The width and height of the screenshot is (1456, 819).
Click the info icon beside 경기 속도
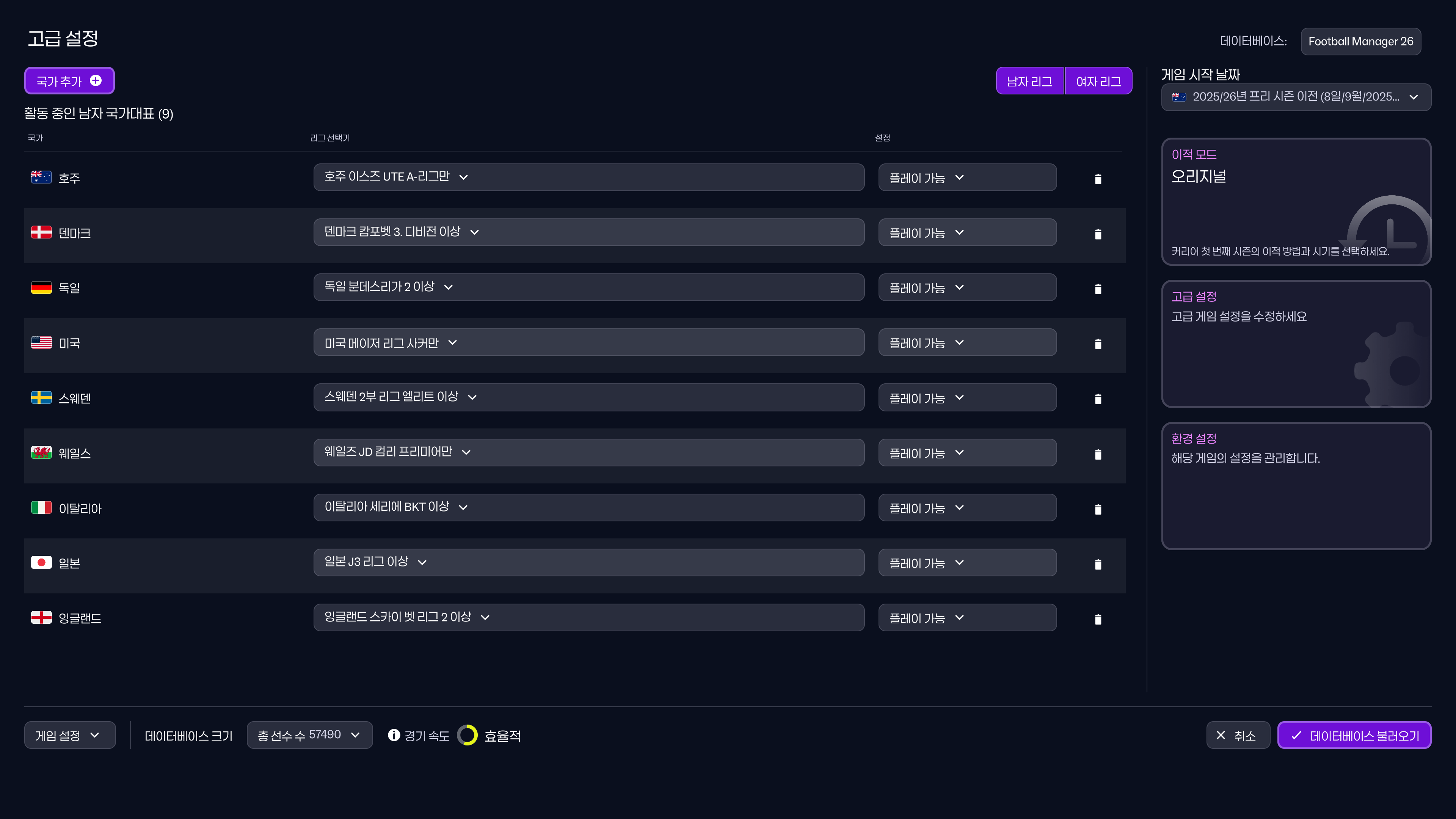pyautogui.click(x=394, y=735)
